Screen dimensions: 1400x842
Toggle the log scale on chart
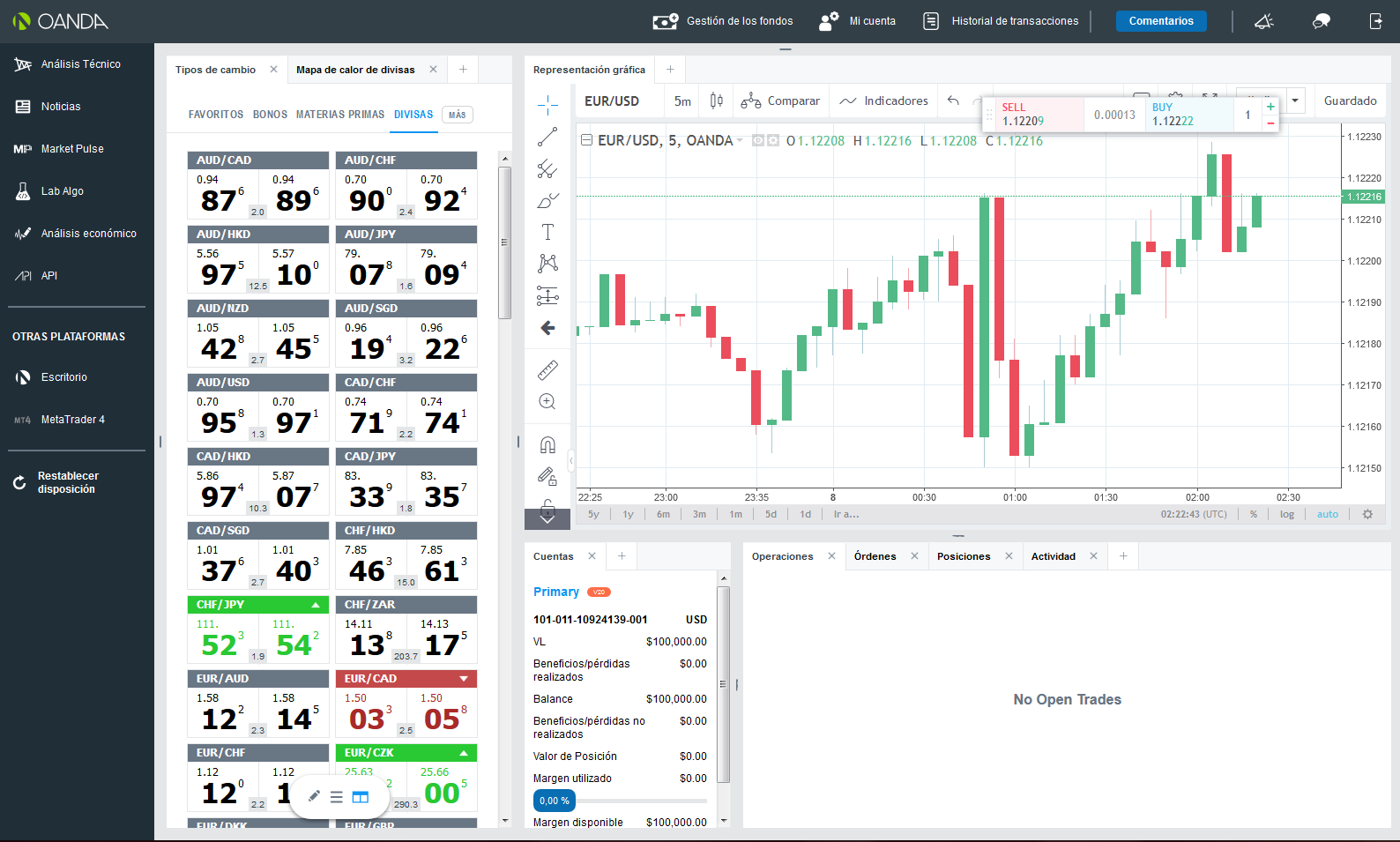point(1287,514)
